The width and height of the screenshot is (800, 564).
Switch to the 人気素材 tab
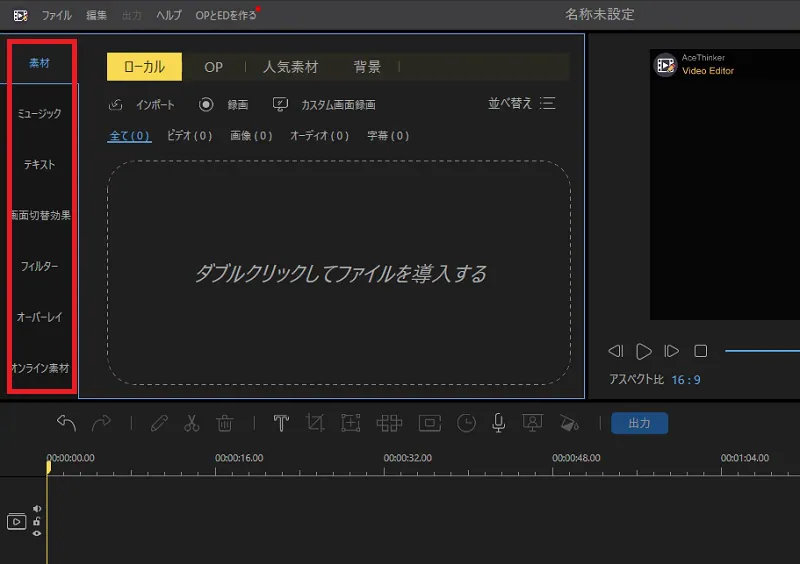[291, 67]
